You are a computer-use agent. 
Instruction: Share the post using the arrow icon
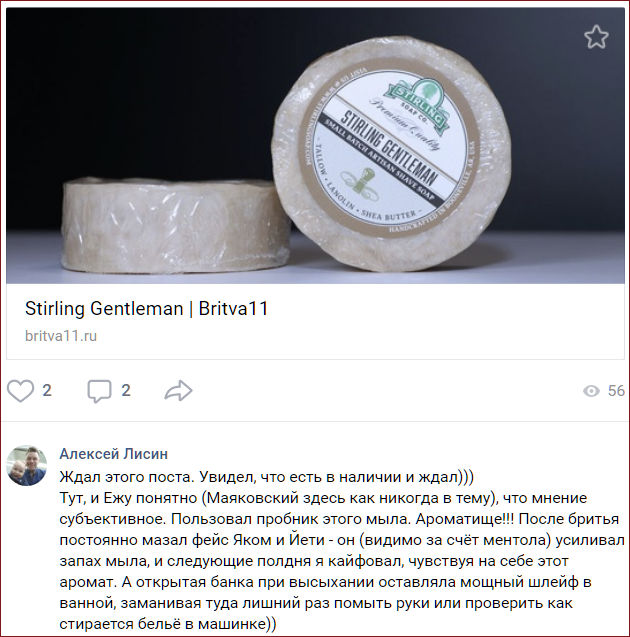[x=178, y=390]
